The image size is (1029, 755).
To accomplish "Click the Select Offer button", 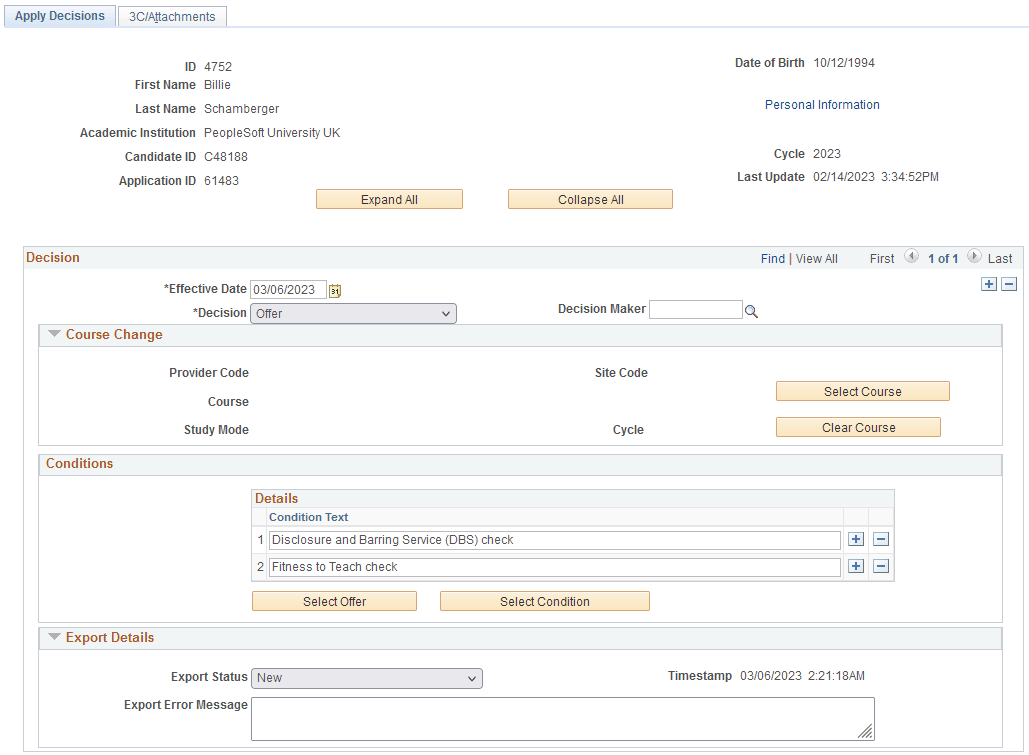I will (334, 601).
